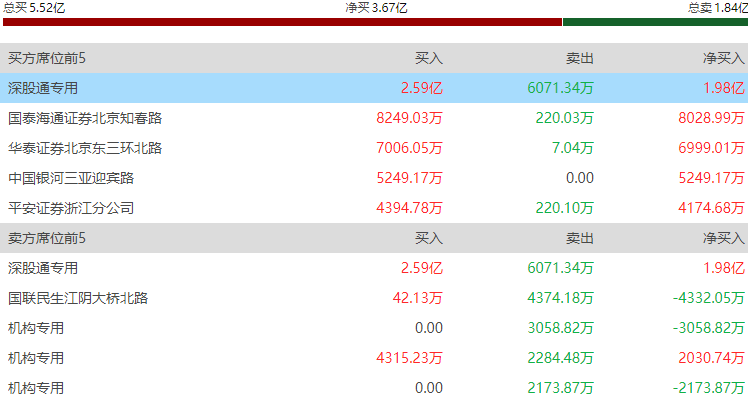Image resolution: width=748 pixels, height=400 pixels.
Task: Click the green sell portion of ratio bar
Action: point(655,22)
